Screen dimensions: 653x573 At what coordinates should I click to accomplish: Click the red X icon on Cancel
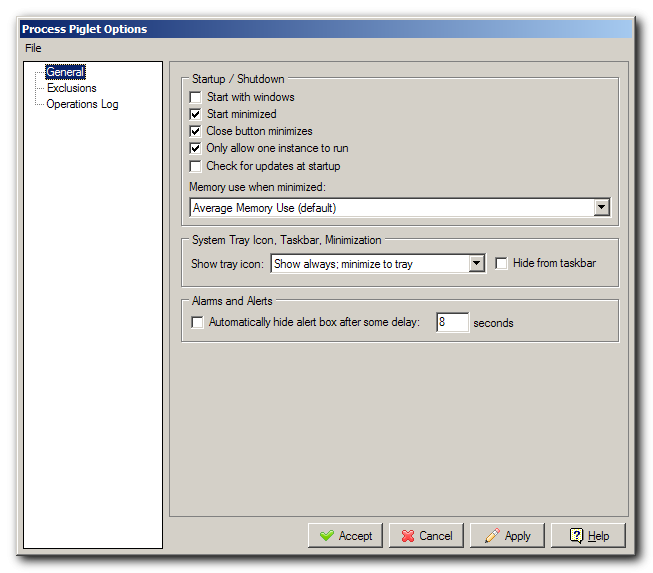tap(408, 536)
